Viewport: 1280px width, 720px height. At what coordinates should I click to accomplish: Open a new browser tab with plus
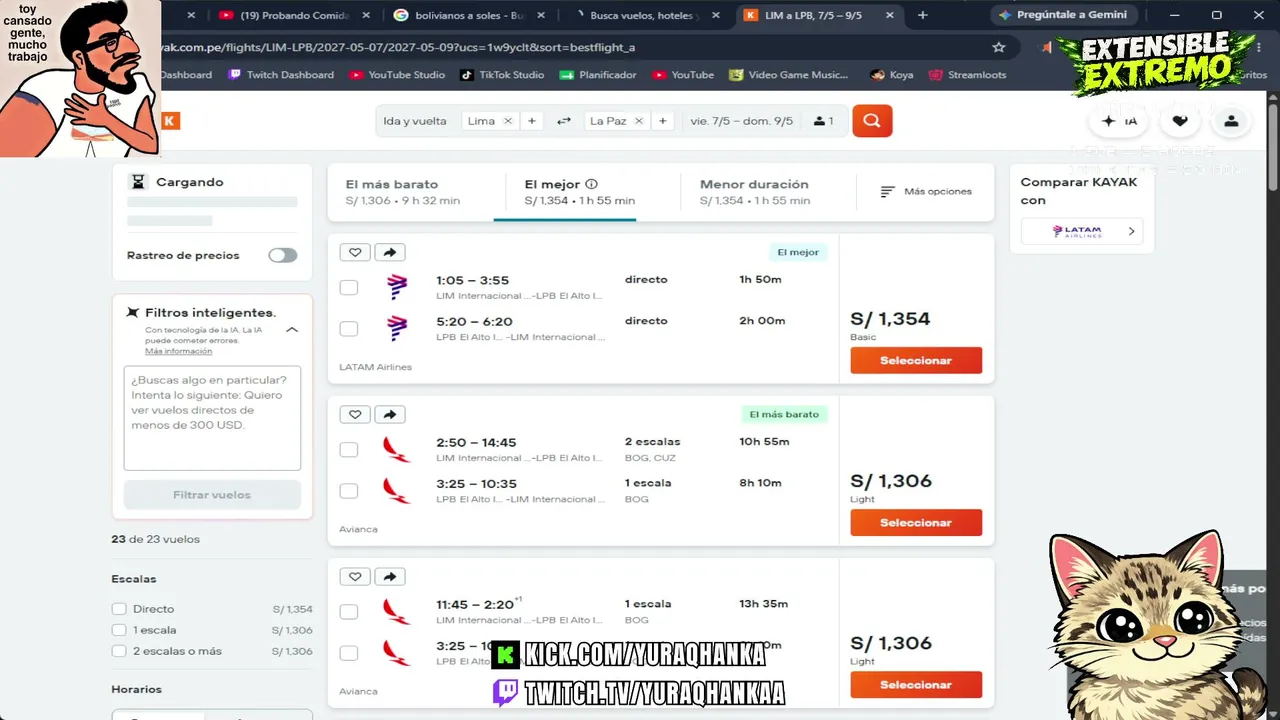pos(922,15)
